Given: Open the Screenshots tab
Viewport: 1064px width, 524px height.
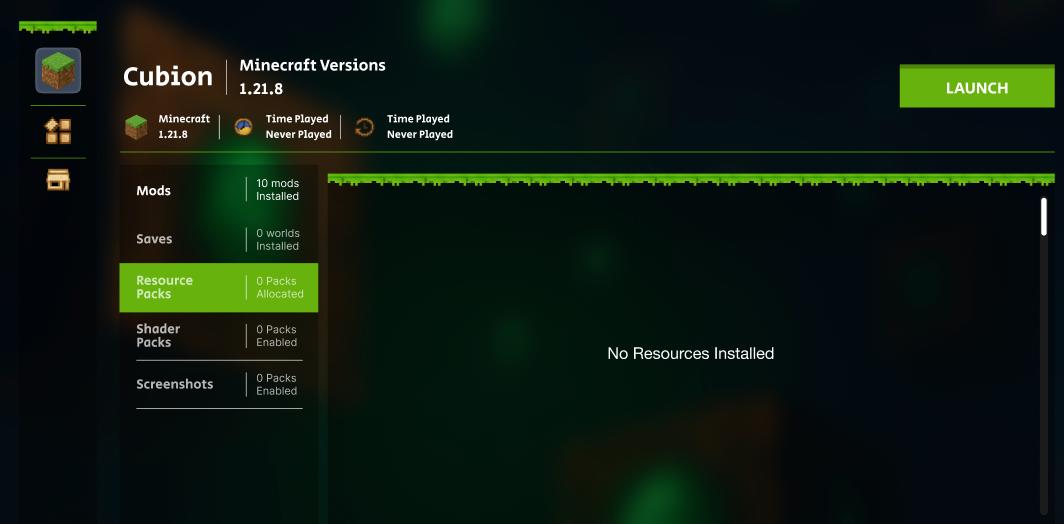Looking at the screenshot, I should click(x=218, y=384).
